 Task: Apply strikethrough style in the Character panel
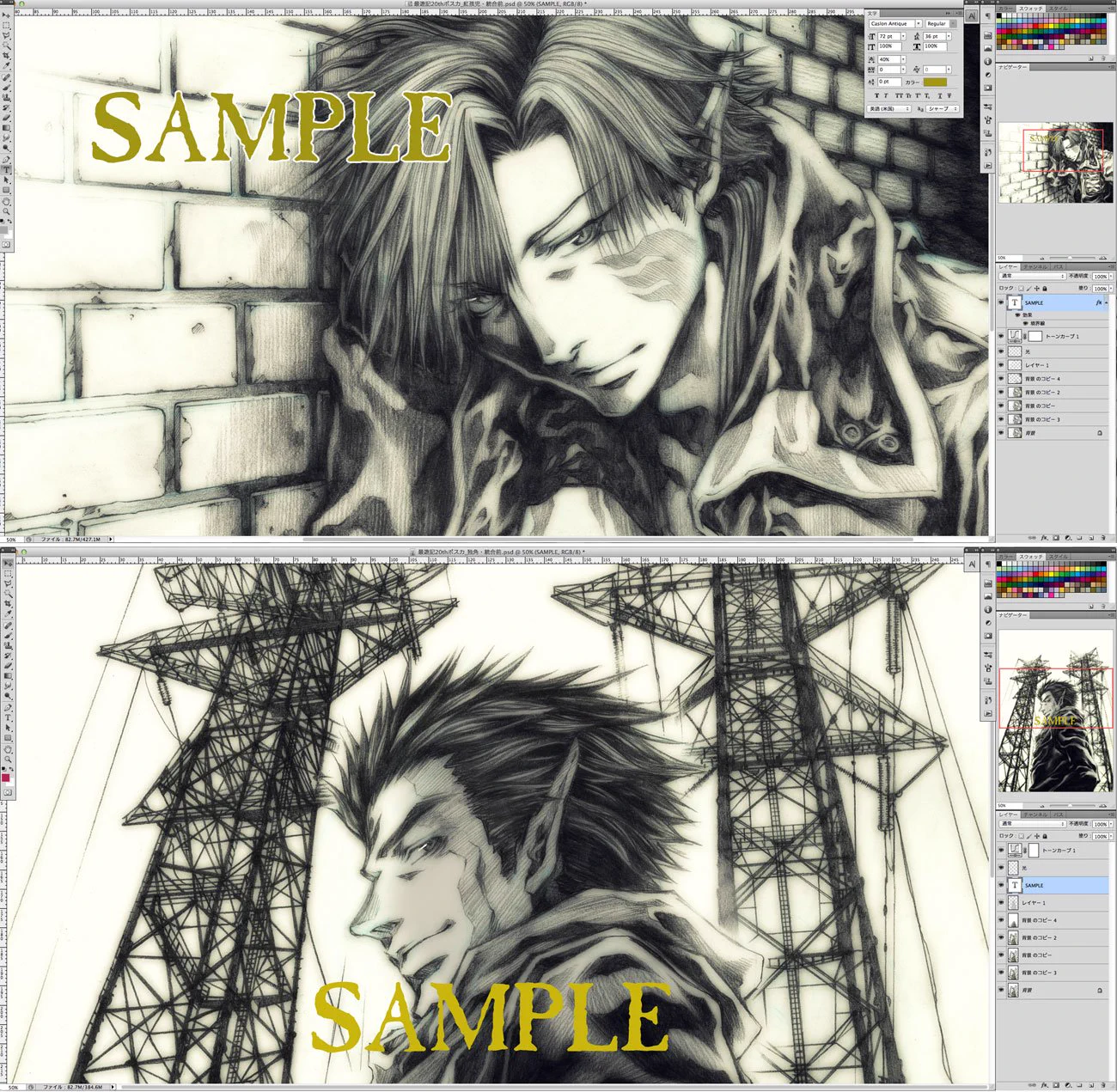pyautogui.click(x=949, y=95)
